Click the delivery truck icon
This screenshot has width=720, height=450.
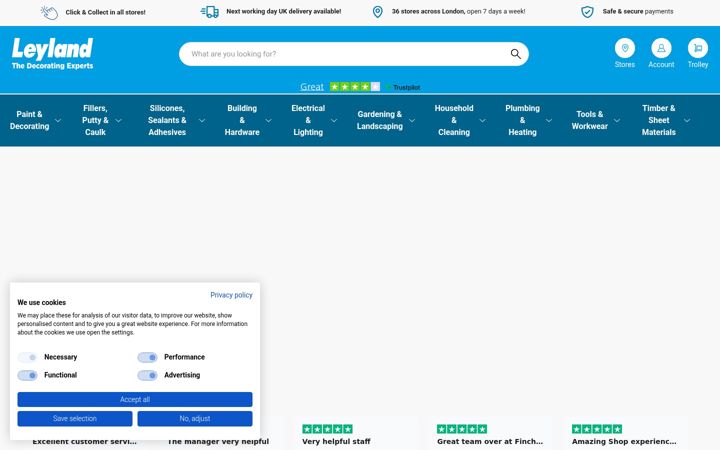(210, 12)
